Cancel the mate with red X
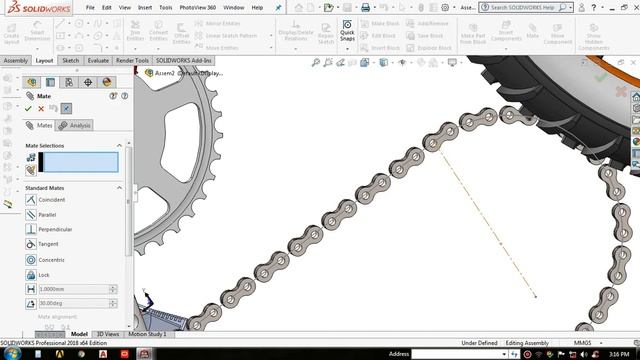The height and width of the screenshot is (360, 640). tap(41, 109)
